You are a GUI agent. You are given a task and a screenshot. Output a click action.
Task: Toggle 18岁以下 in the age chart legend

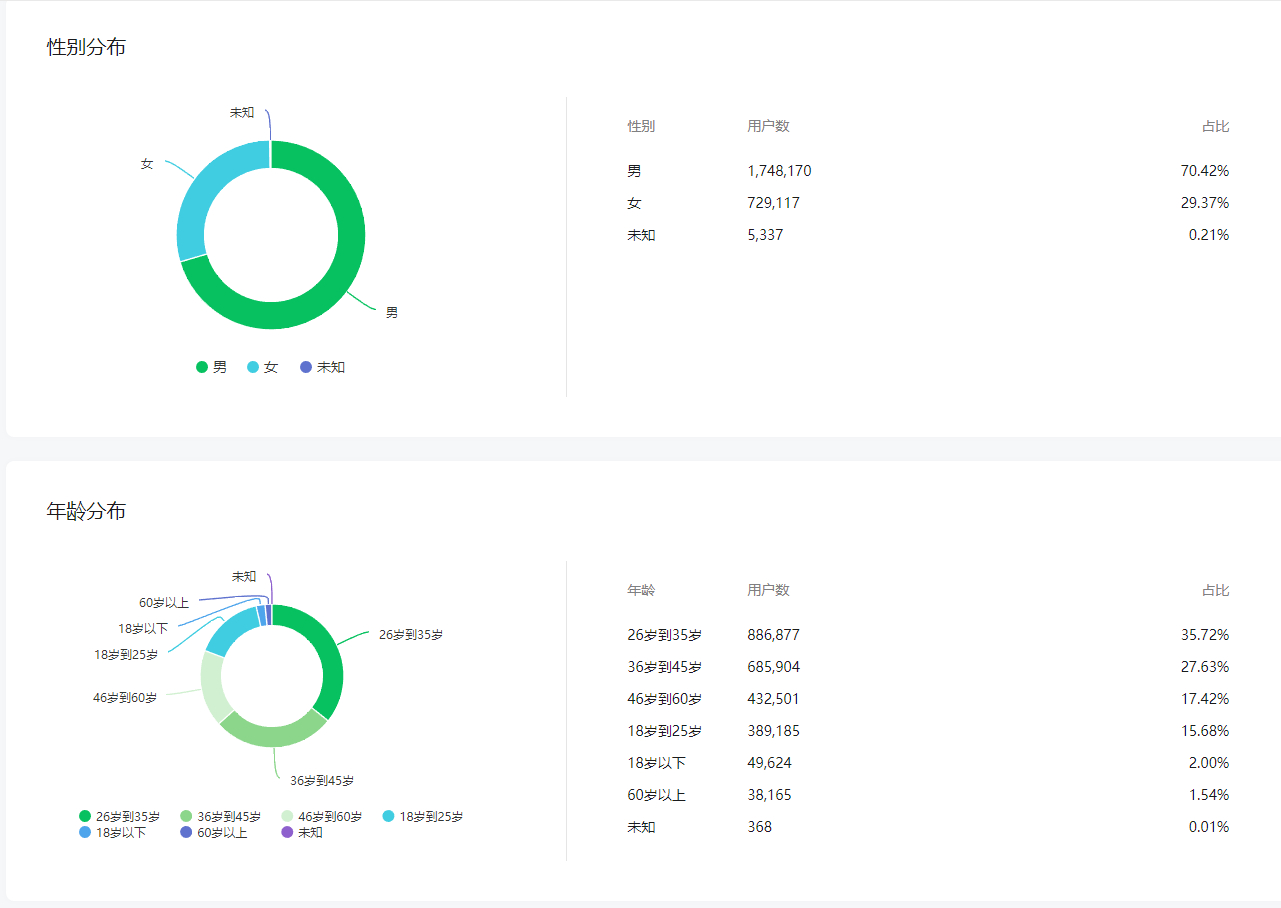[x=112, y=832]
